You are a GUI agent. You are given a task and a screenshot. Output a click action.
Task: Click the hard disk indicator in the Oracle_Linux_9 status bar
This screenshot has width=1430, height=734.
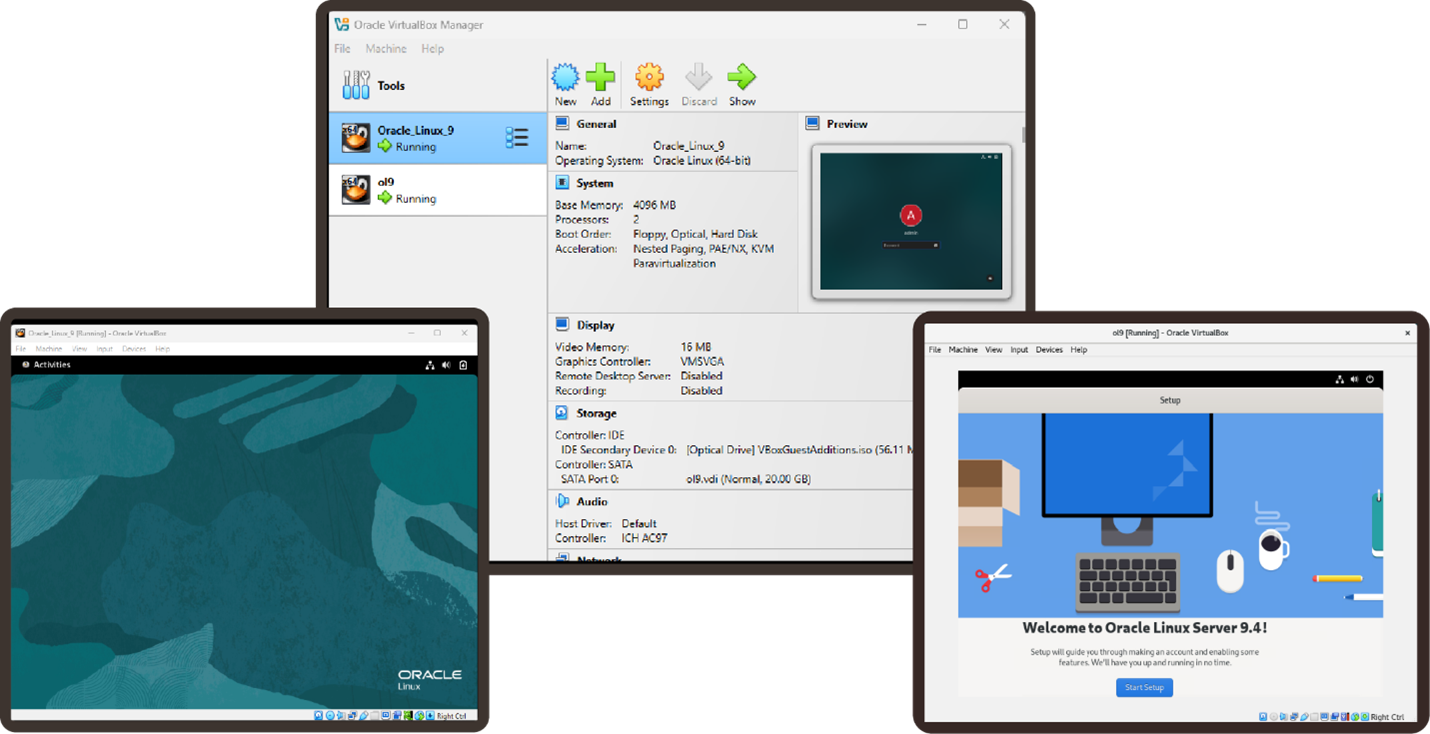(319, 716)
